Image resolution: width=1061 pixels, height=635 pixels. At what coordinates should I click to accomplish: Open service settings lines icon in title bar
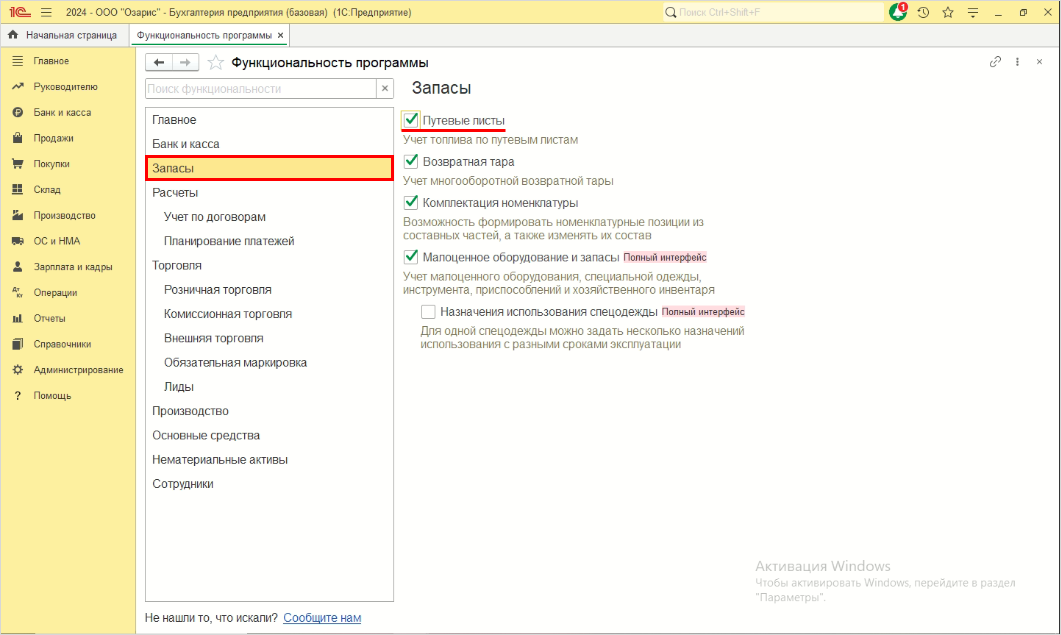click(x=972, y=12)
